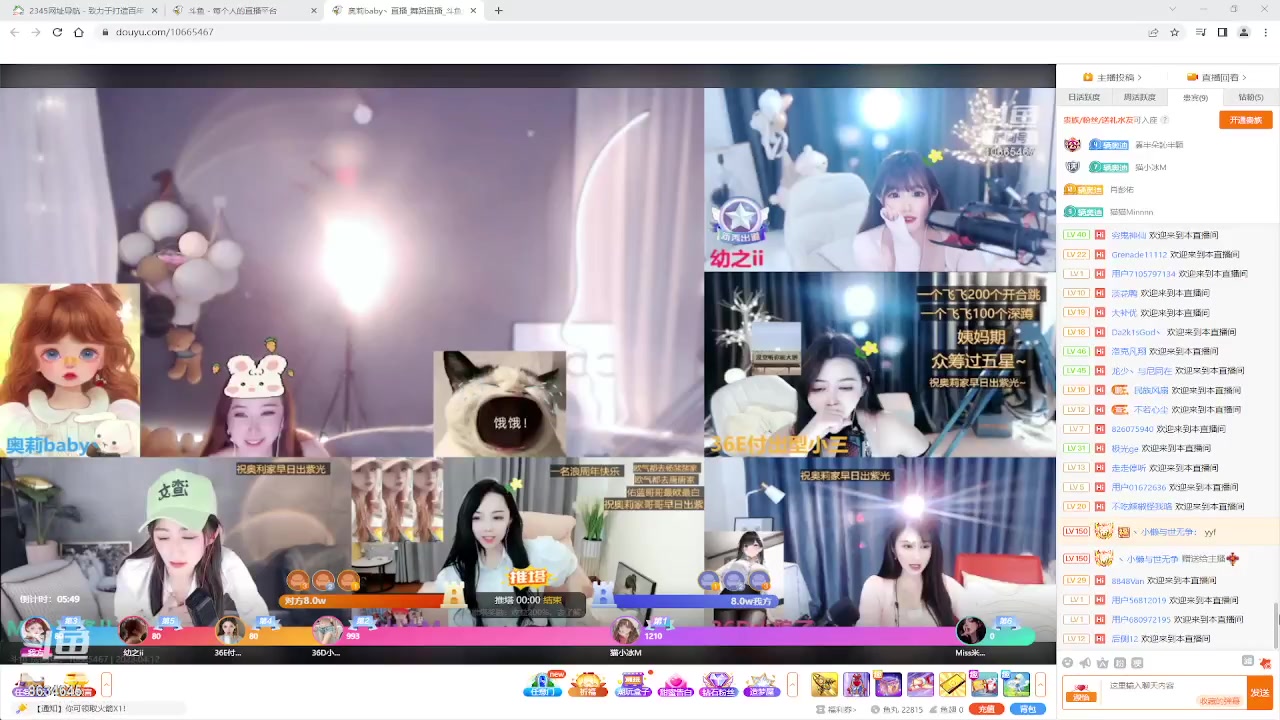Click the 开通贵族 orange button

tap(1246, 119)
